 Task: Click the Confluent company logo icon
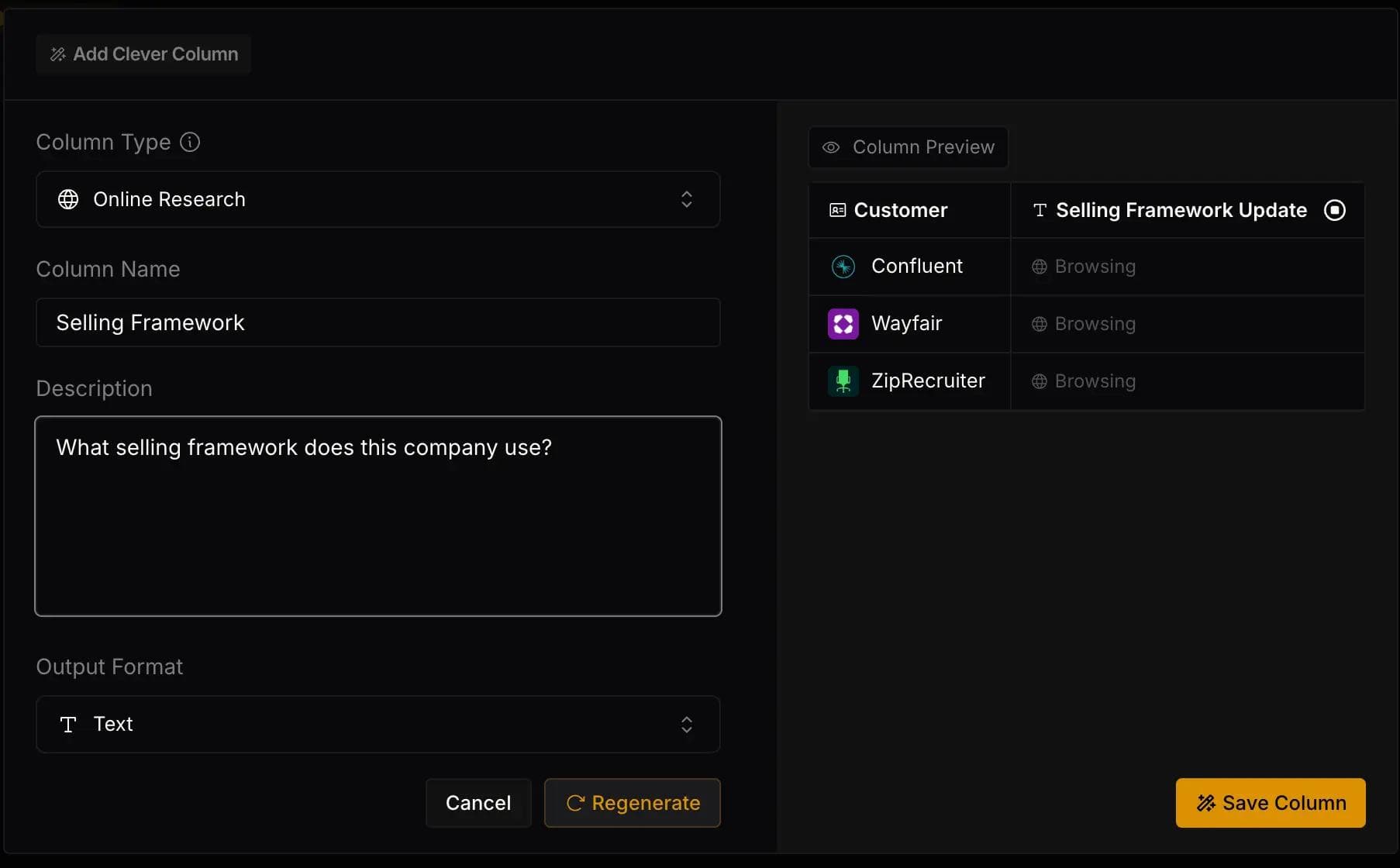click(843, 267)
